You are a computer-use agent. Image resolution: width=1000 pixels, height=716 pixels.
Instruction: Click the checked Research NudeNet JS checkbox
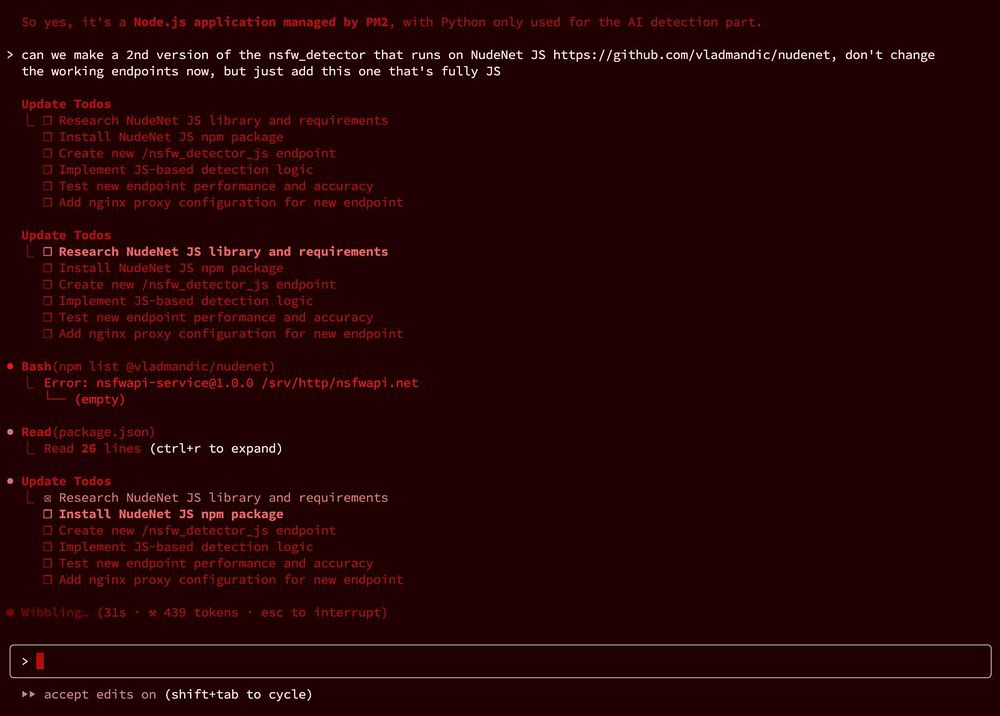point(48,498)
